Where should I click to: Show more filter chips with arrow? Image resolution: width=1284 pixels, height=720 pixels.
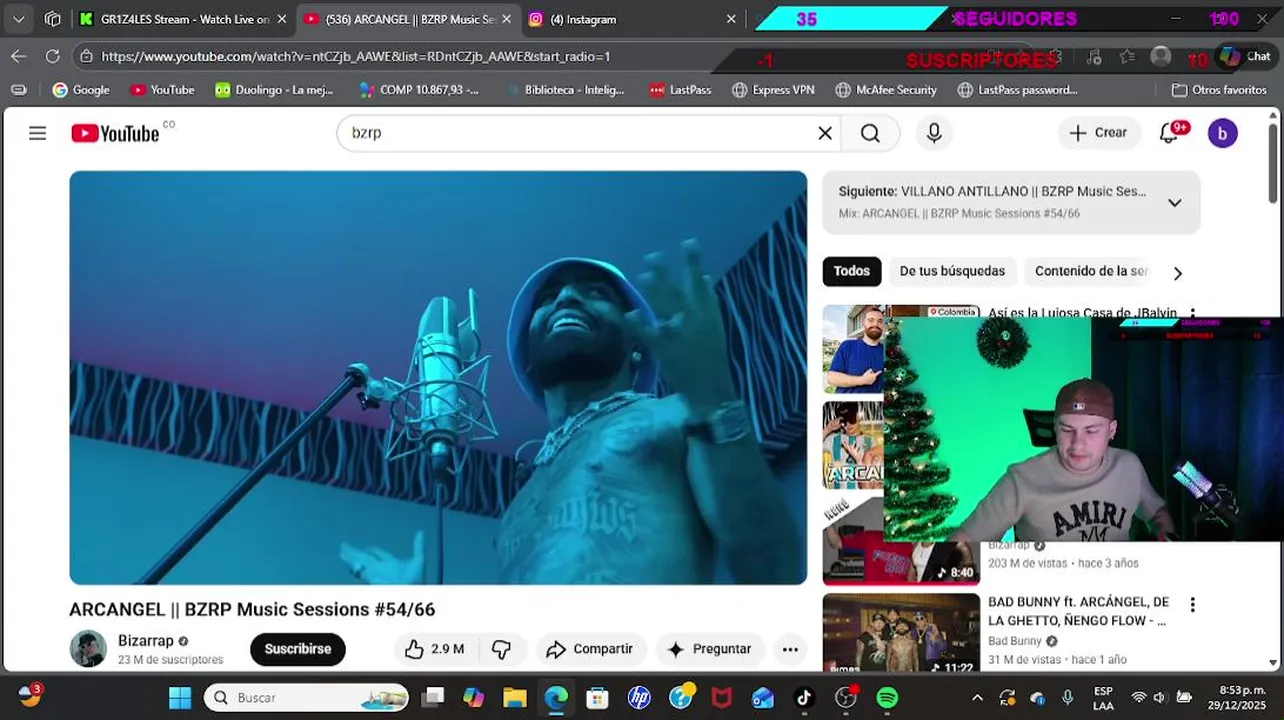click(1178, 273)
